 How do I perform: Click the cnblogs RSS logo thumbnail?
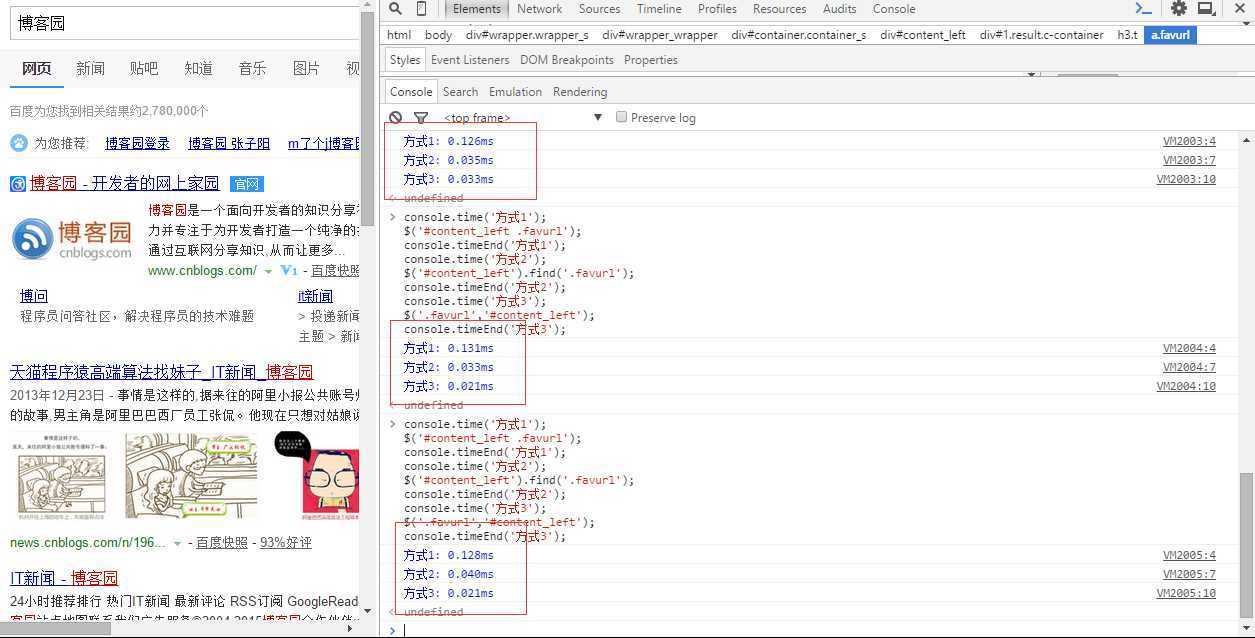click(72, 240)
